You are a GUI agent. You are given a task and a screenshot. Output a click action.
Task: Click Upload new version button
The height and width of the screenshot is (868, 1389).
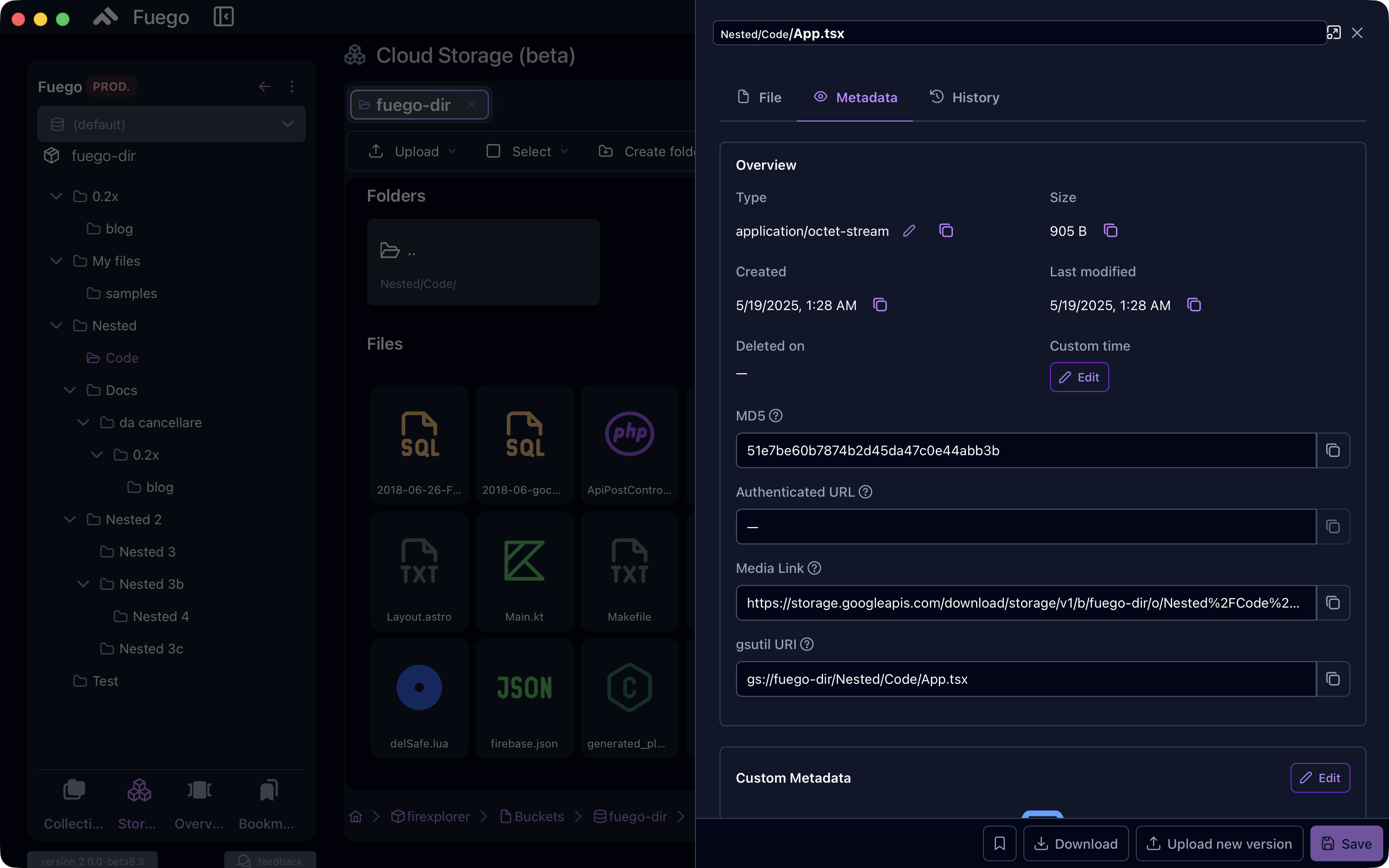click(1219, 843)
